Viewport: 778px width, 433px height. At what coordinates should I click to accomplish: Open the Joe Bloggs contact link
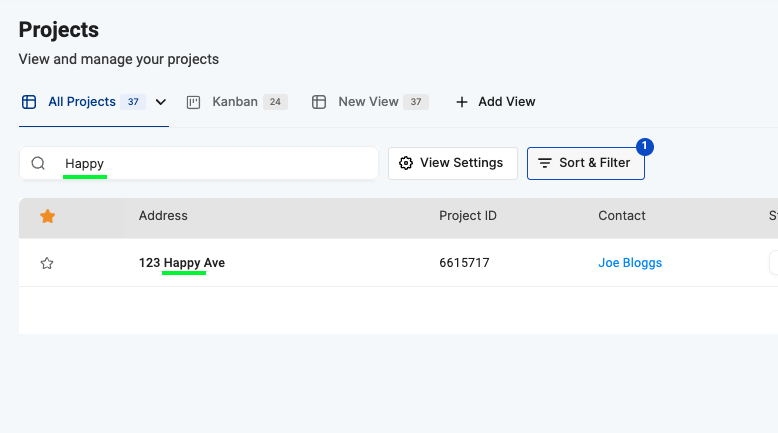(x=630, y=263)
